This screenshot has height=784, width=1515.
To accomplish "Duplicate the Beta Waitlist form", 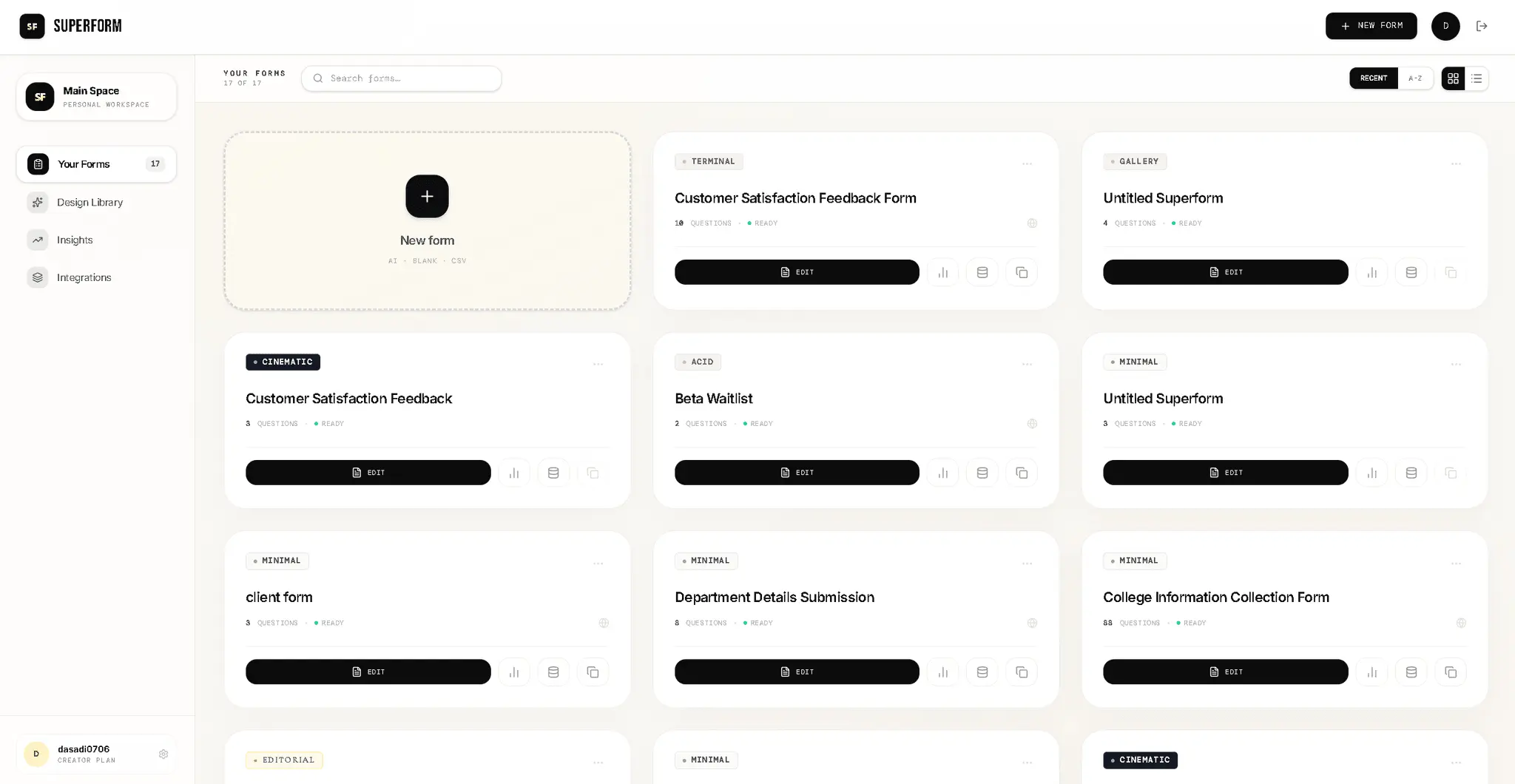I will (x=1022, y=473).
